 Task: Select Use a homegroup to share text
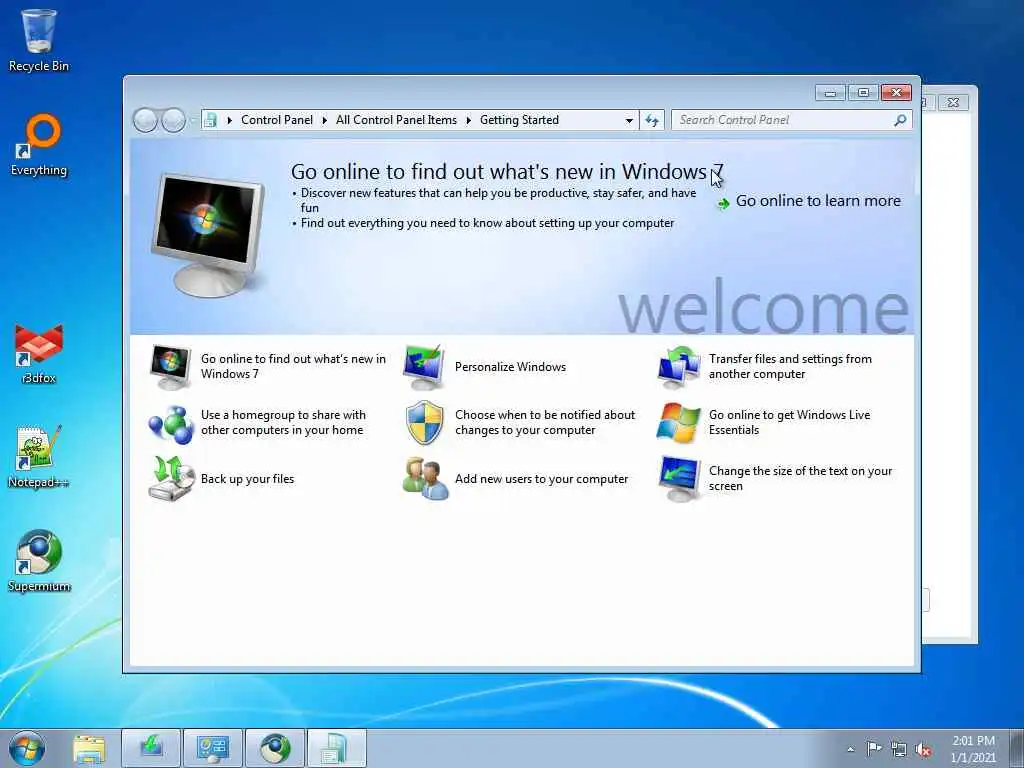point(283,423)
